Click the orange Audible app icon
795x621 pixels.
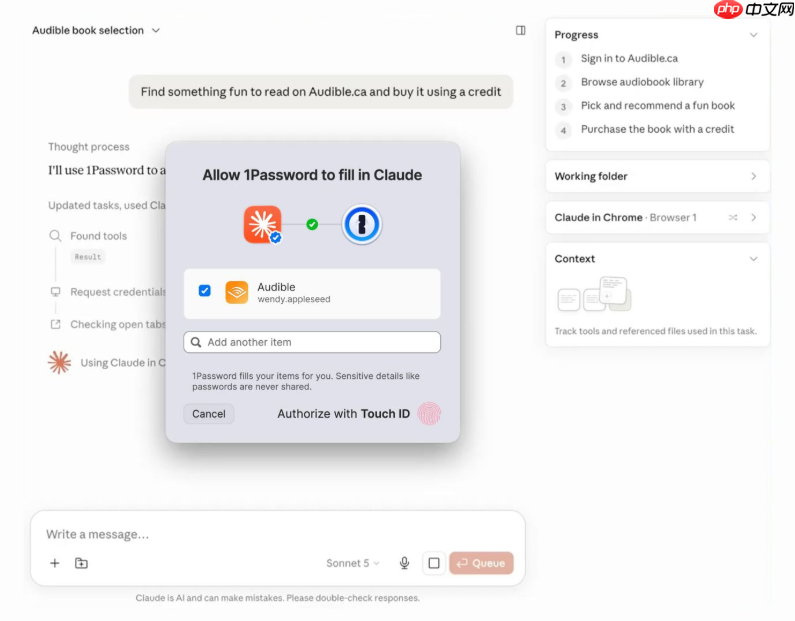[237, 293]
